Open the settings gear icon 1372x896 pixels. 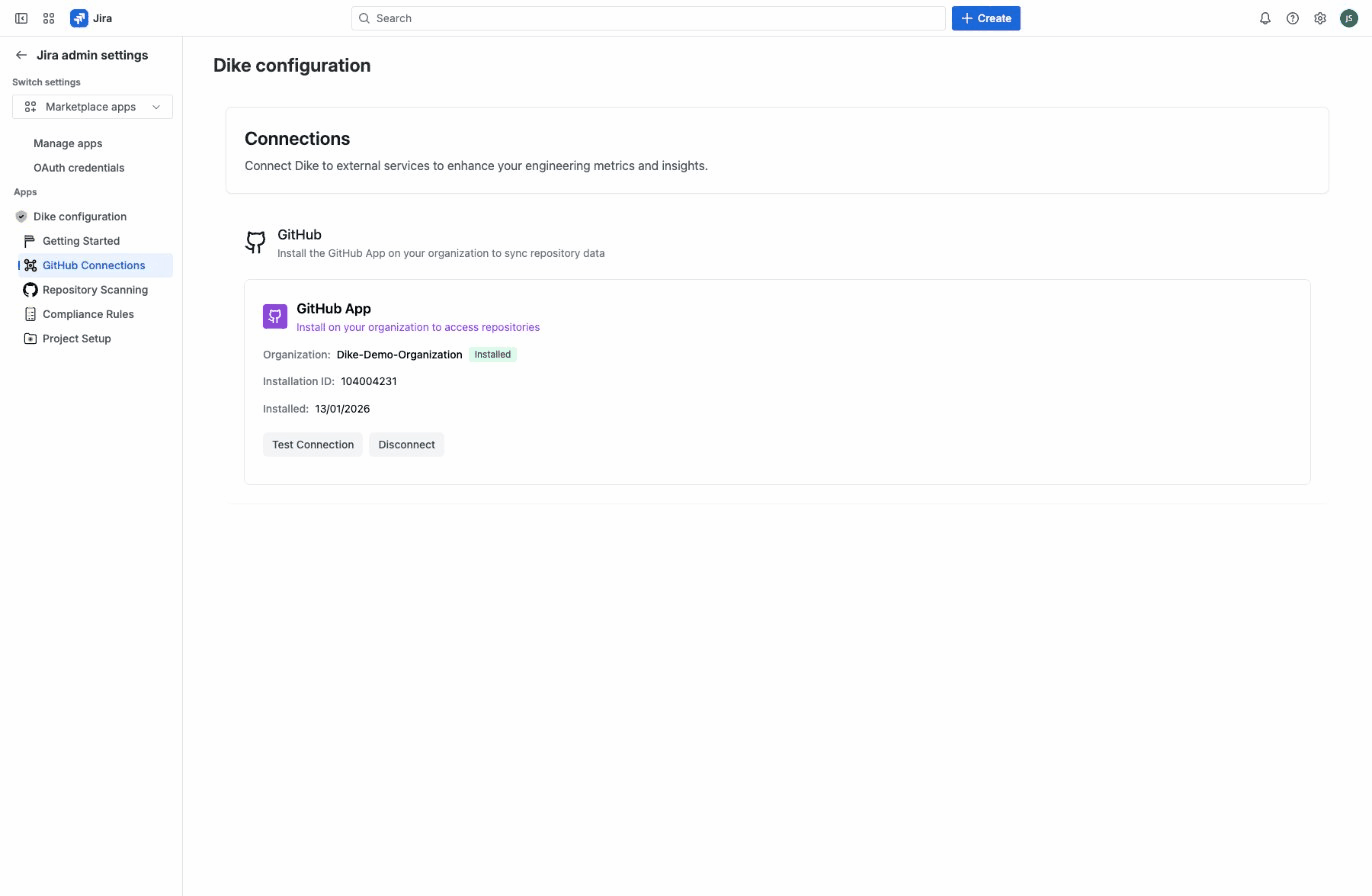[1320, 18]
